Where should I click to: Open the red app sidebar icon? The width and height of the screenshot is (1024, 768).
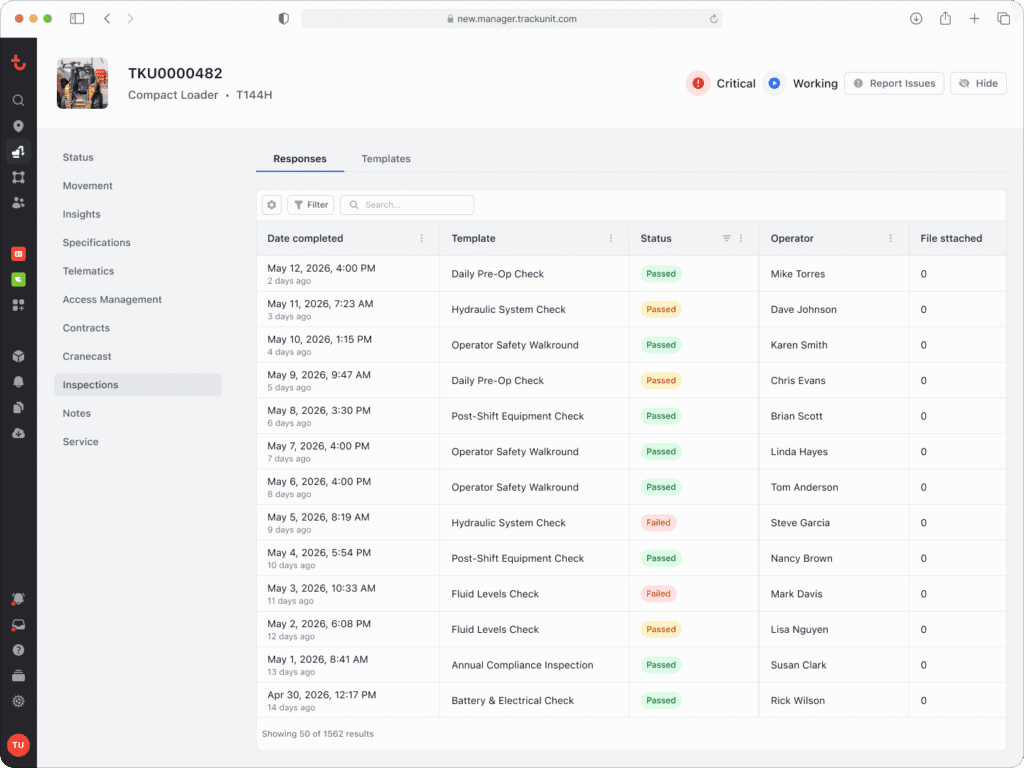[18, 253]
